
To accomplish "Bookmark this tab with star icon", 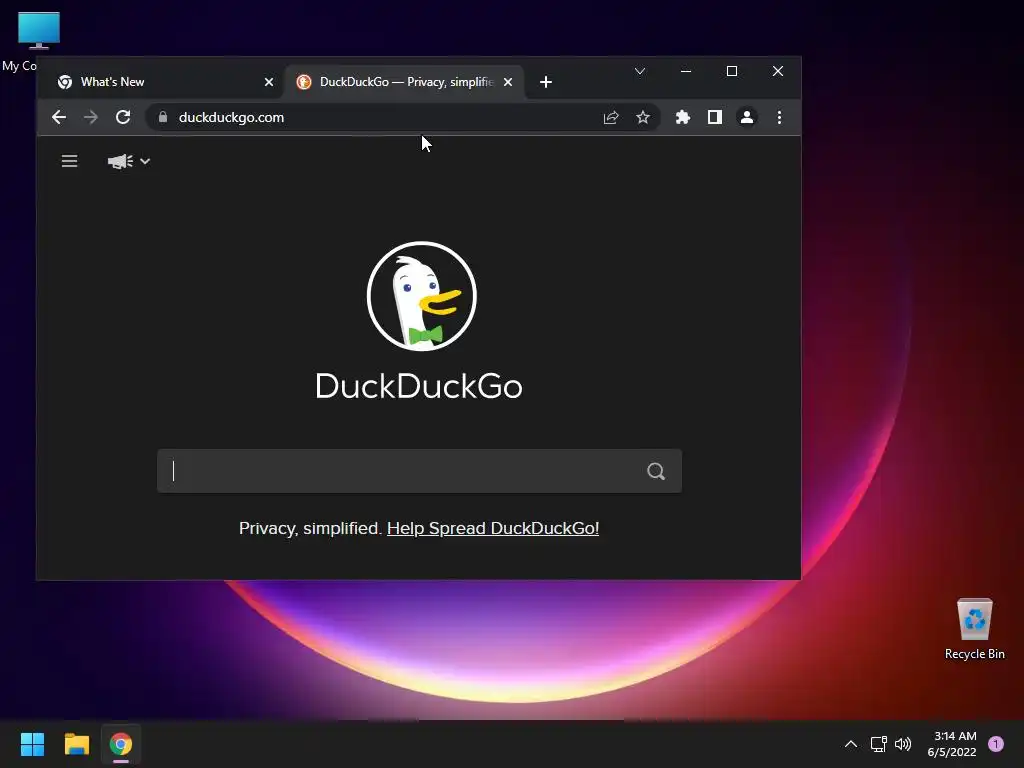I will pos(643,117).
